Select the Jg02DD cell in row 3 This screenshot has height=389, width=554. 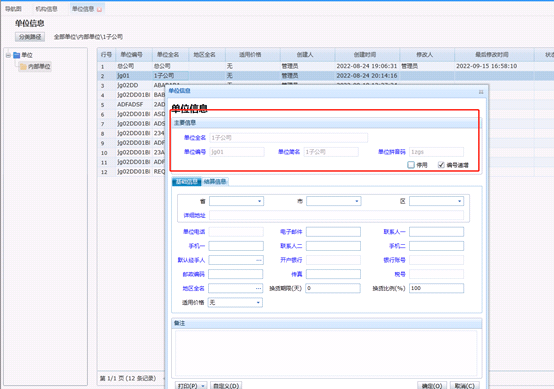[134, 86]
